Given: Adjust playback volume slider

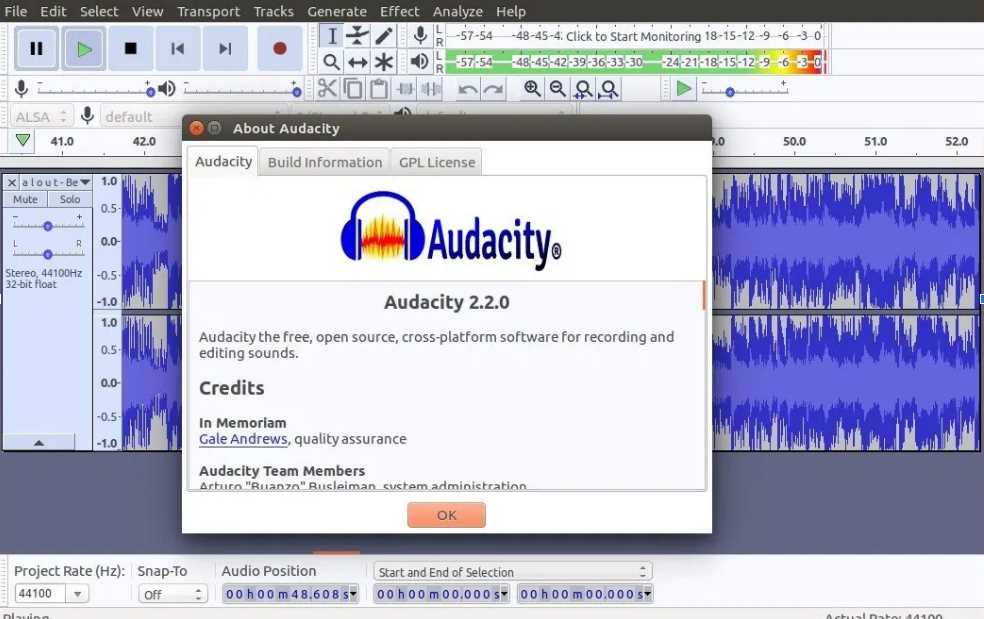Looking at the screenshot, I should click(x=242, y=91).
